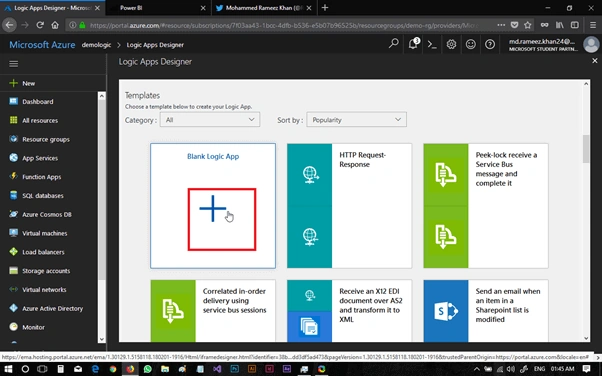Click the blue plus in Blank Logic App
Viewport: 602px width, 376px height.
coord(213,209)
